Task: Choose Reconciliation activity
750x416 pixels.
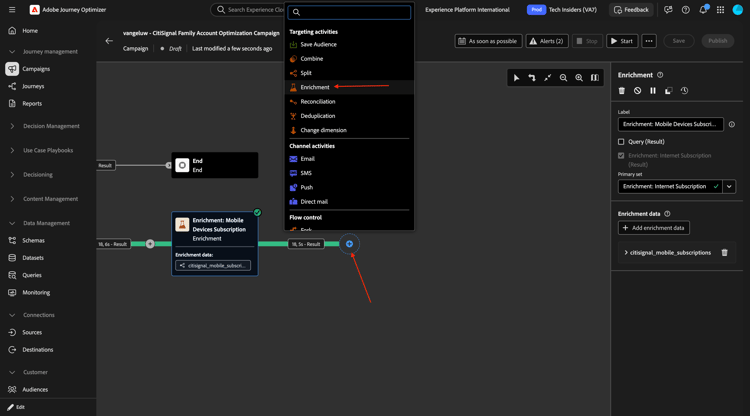Action: click(349, 101)
